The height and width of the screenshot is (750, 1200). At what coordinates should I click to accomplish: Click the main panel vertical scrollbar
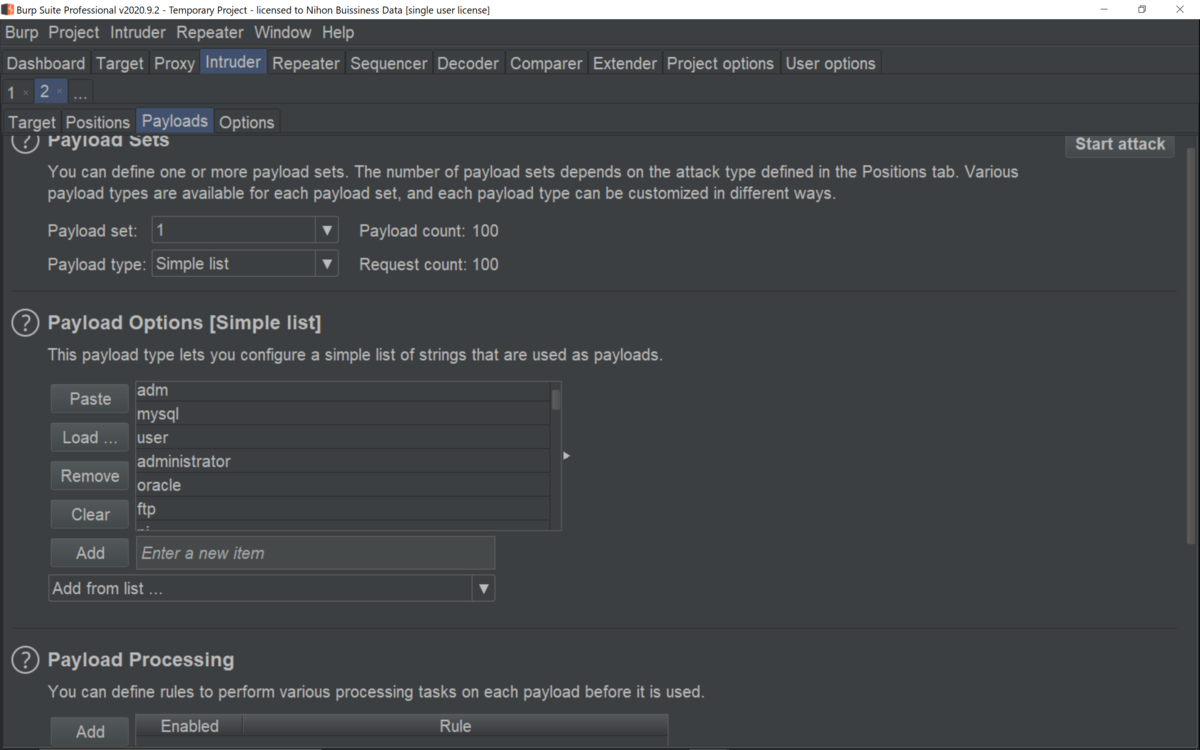coord(1190,345)
